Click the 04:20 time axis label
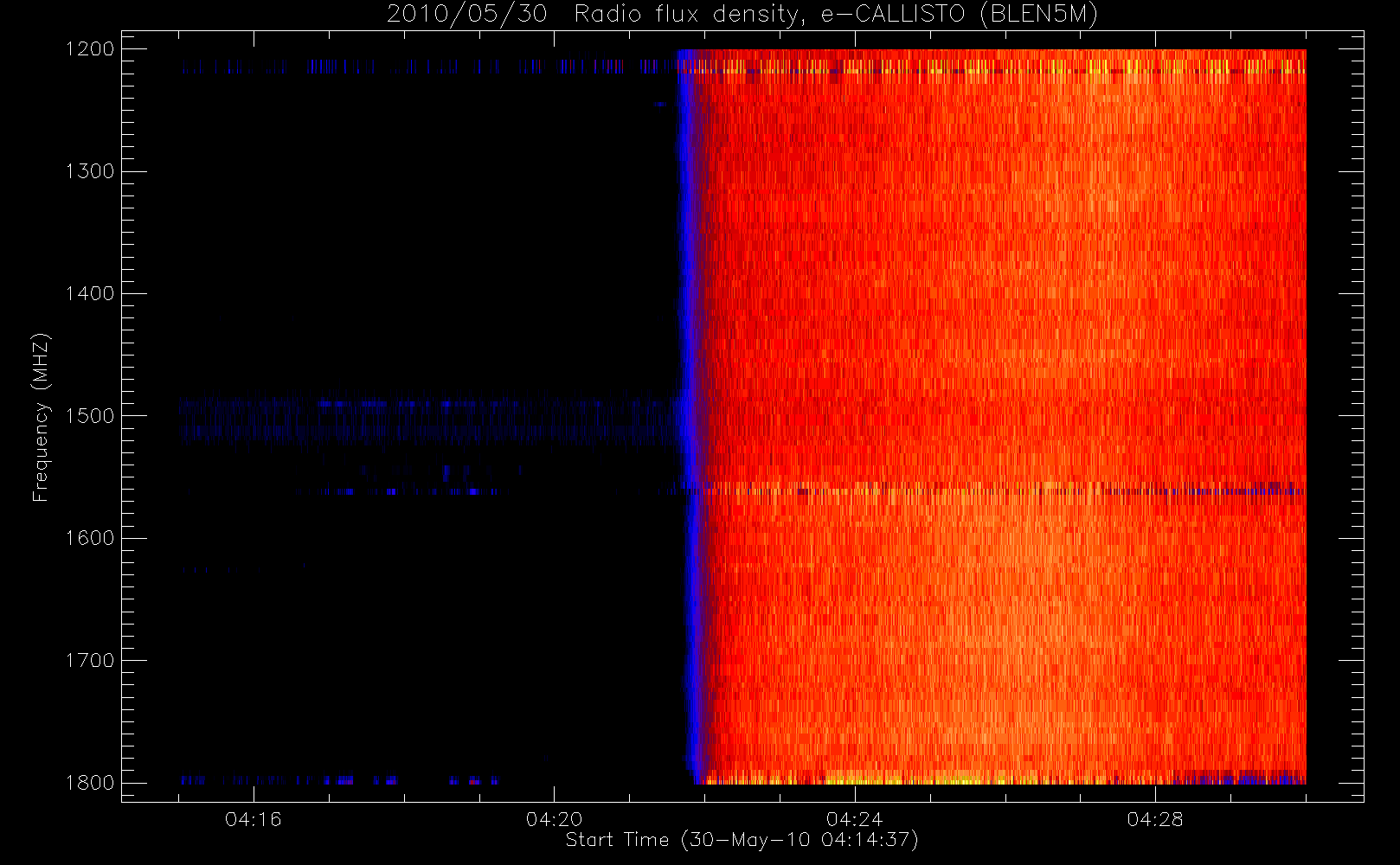Image resolution: width=1400 pixels, height=865 pixels. (554, 819)
